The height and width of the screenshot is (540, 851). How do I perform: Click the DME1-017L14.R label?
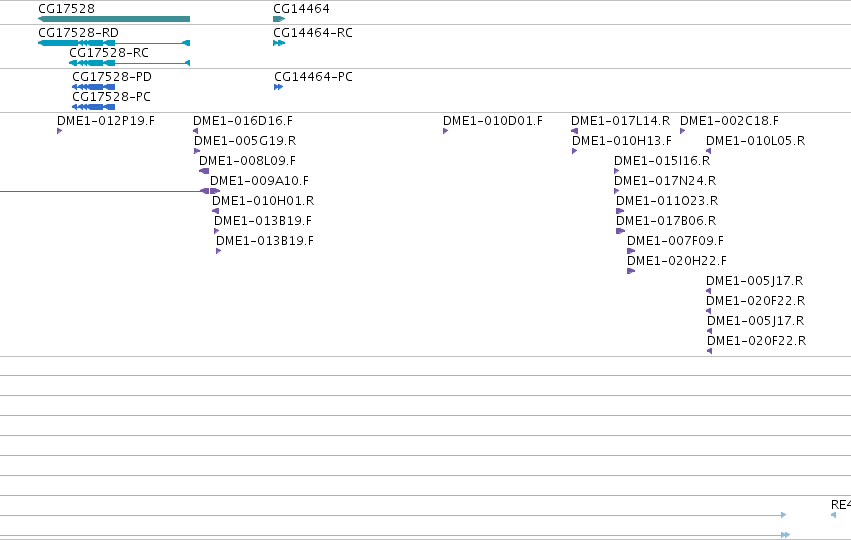pos(620,120)
